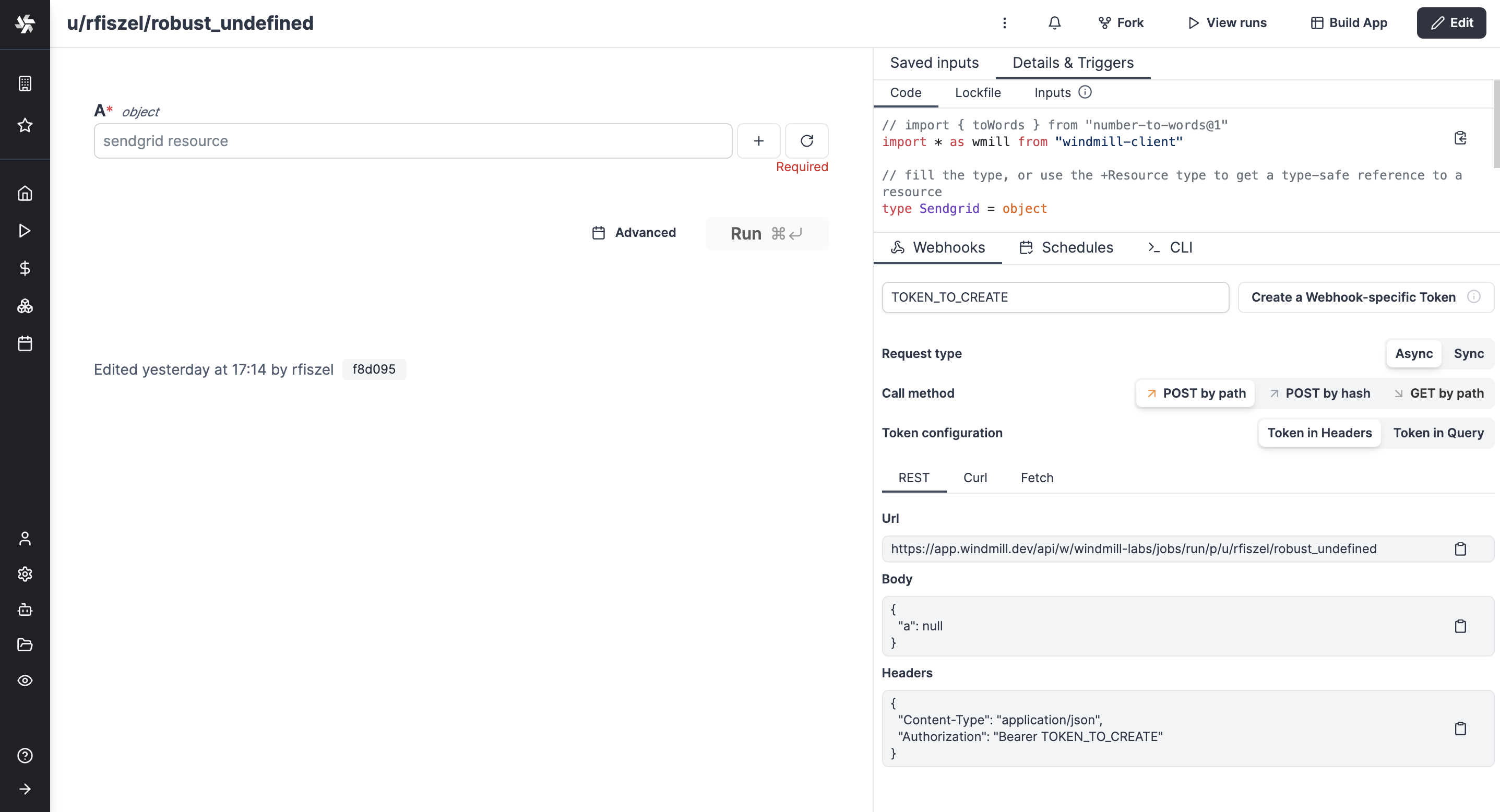The width and height of the screenshot is (1500, 812).
Task: Select the Resources cube icon in sidebar
Action: coord(25,306)
